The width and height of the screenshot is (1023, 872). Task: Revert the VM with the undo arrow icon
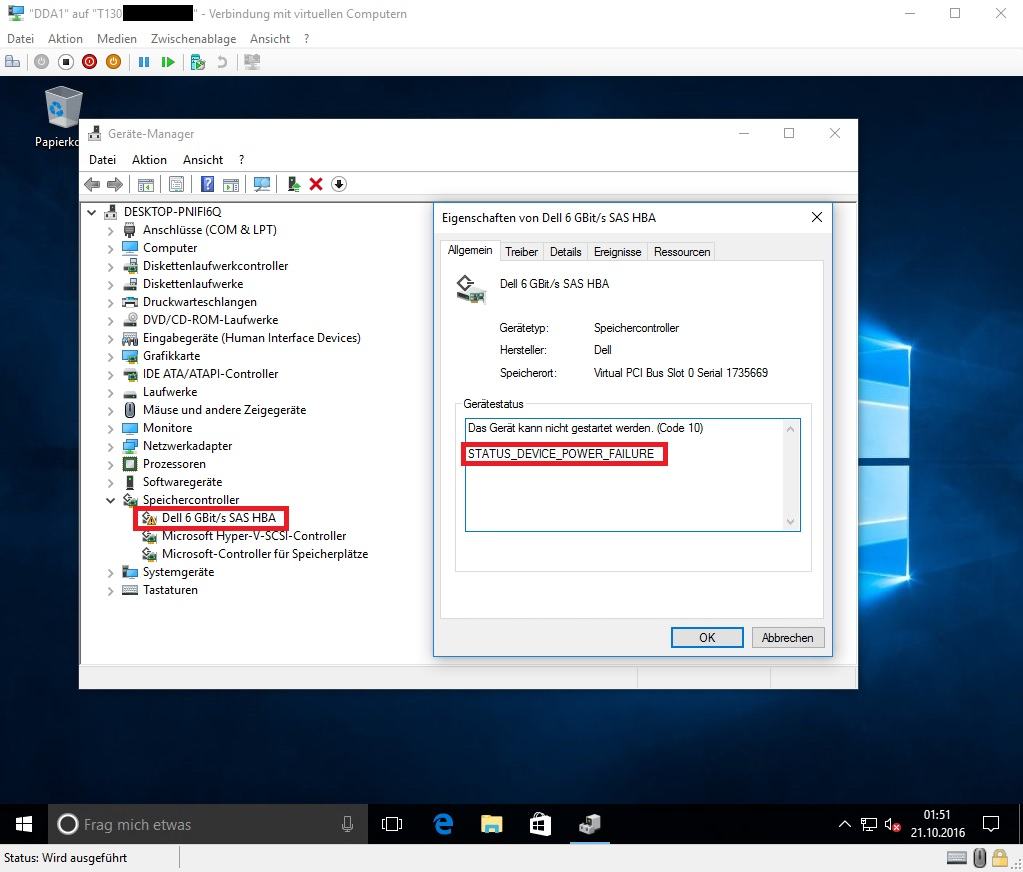click(x=222, y=62)
